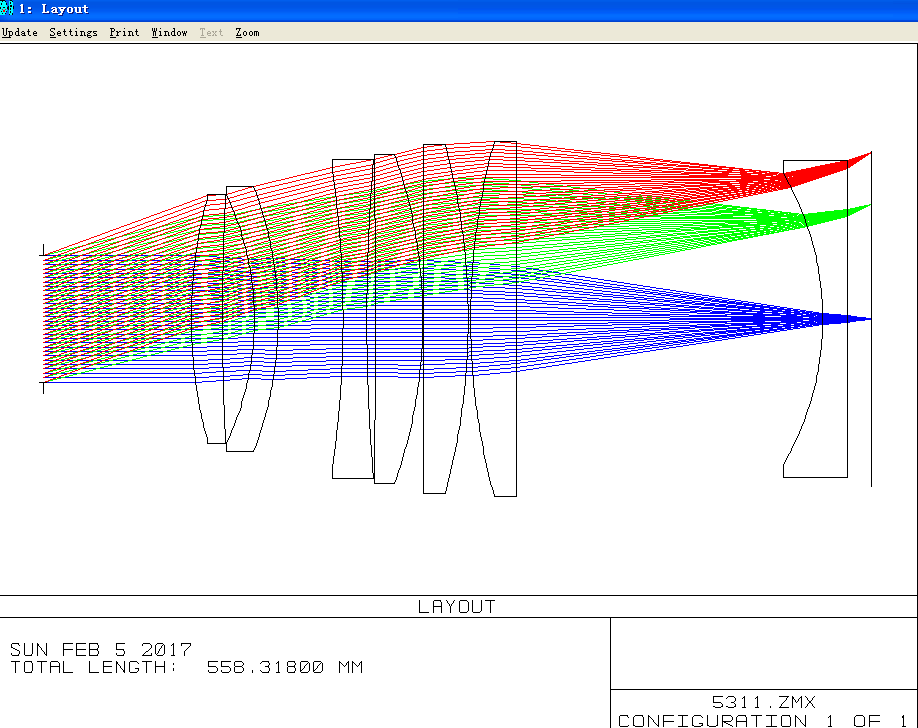Open the Zoom menu

[248, 33]
